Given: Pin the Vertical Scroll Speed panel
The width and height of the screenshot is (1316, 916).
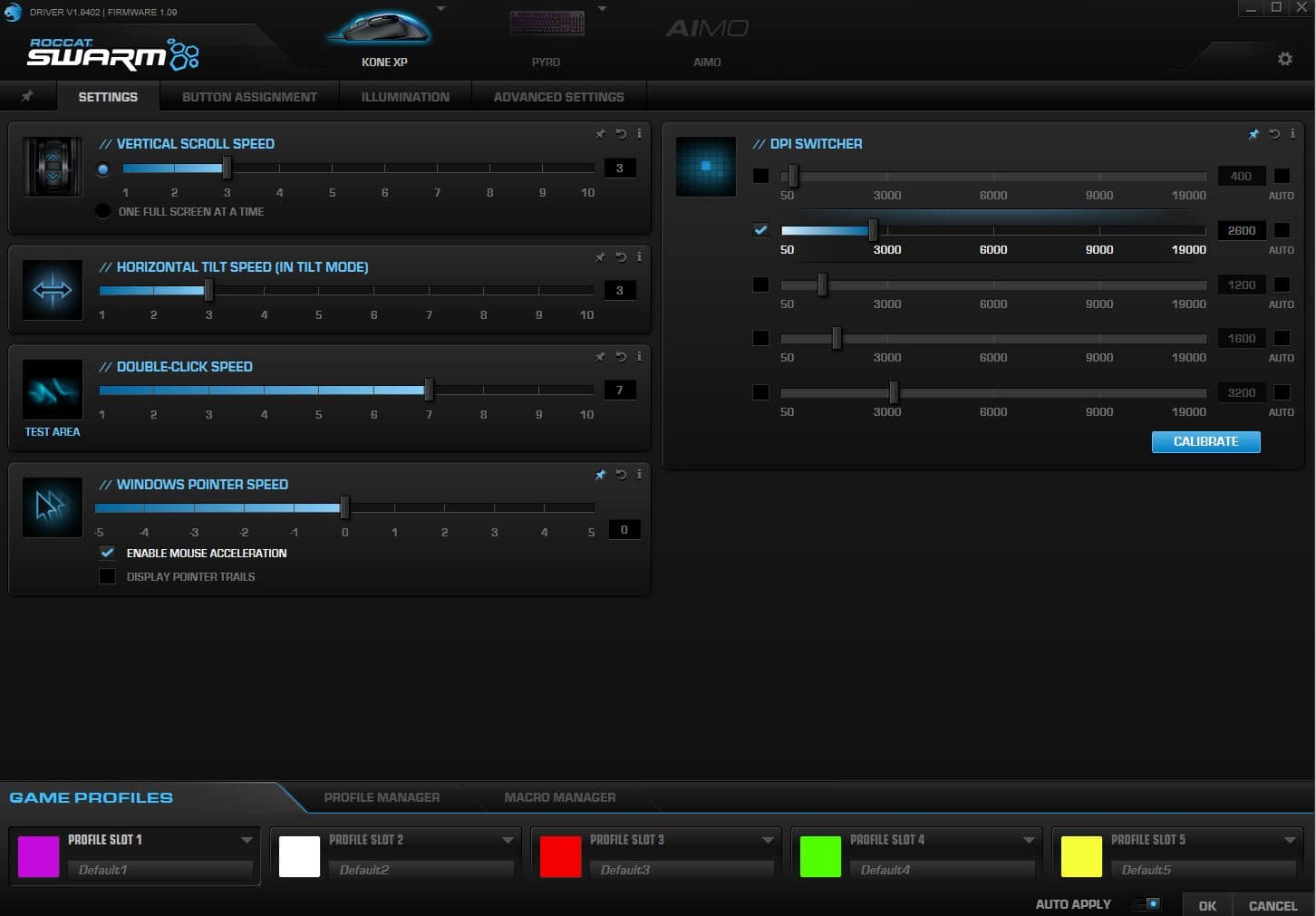Looking at the screenshot, I should point(600,133).
